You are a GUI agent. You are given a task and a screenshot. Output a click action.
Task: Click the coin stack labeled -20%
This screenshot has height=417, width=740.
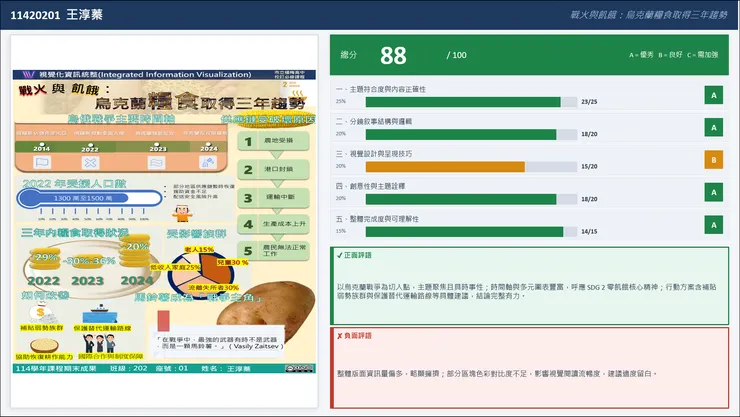coord(135,250)
